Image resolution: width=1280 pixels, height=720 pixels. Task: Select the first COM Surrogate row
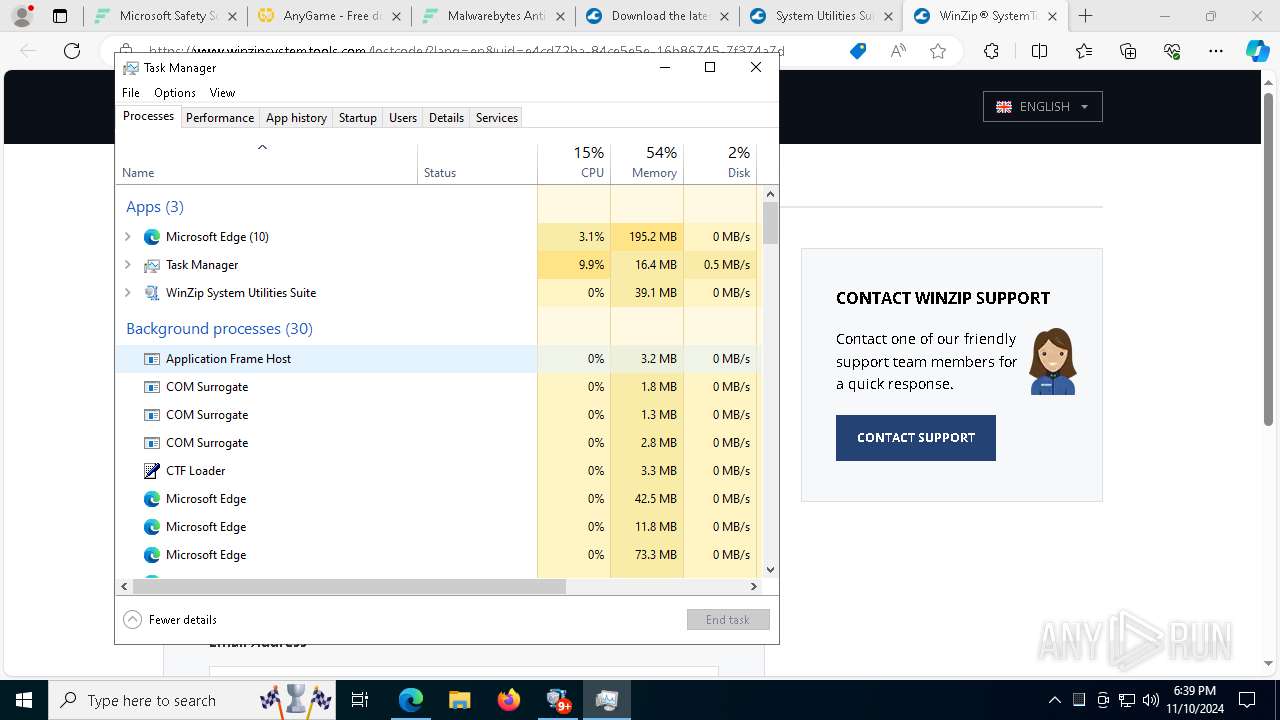coord(326,387)
